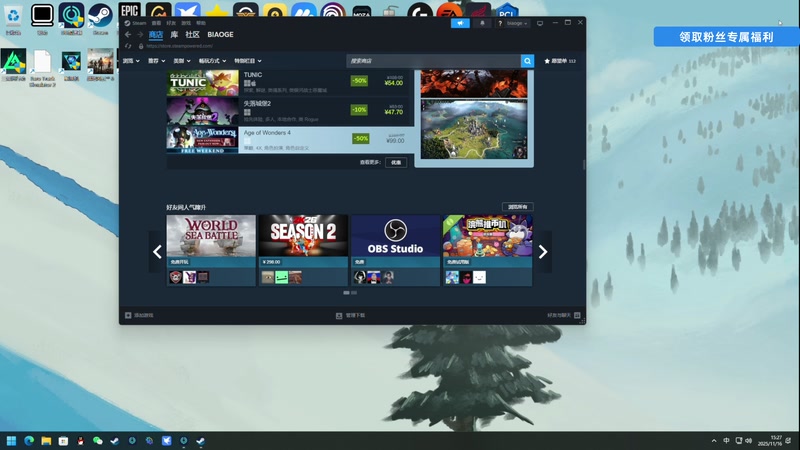
Task: Click the 领取粉丝专属福利 blue banner
Action: [726, 37]
